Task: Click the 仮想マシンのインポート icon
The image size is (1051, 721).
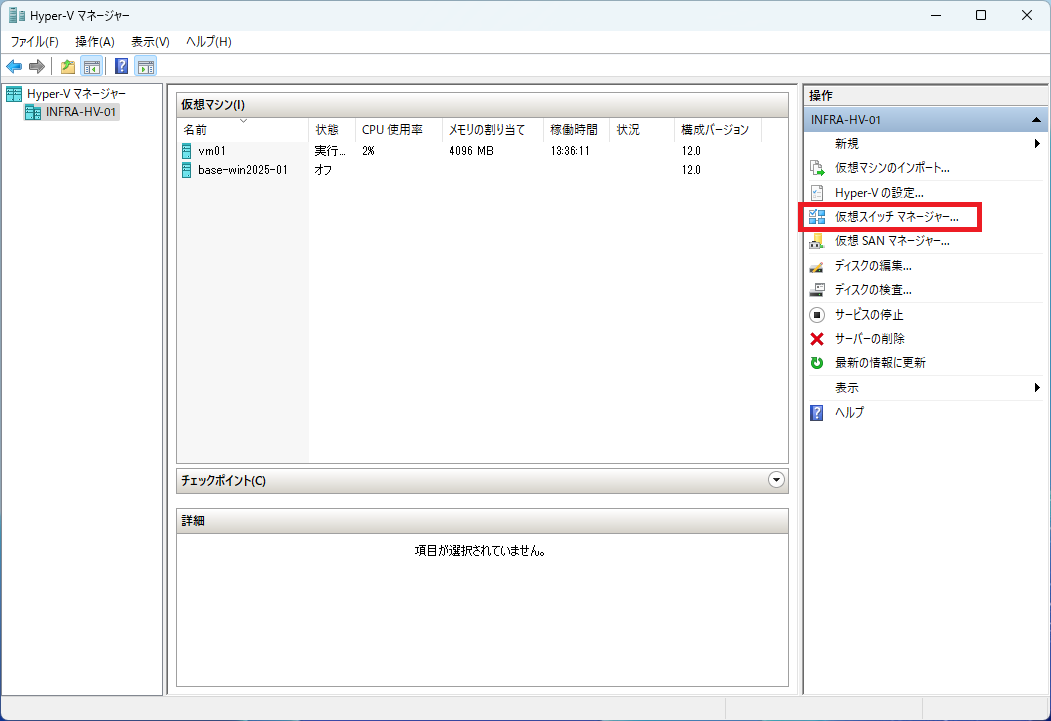Action: pos(816,168)
